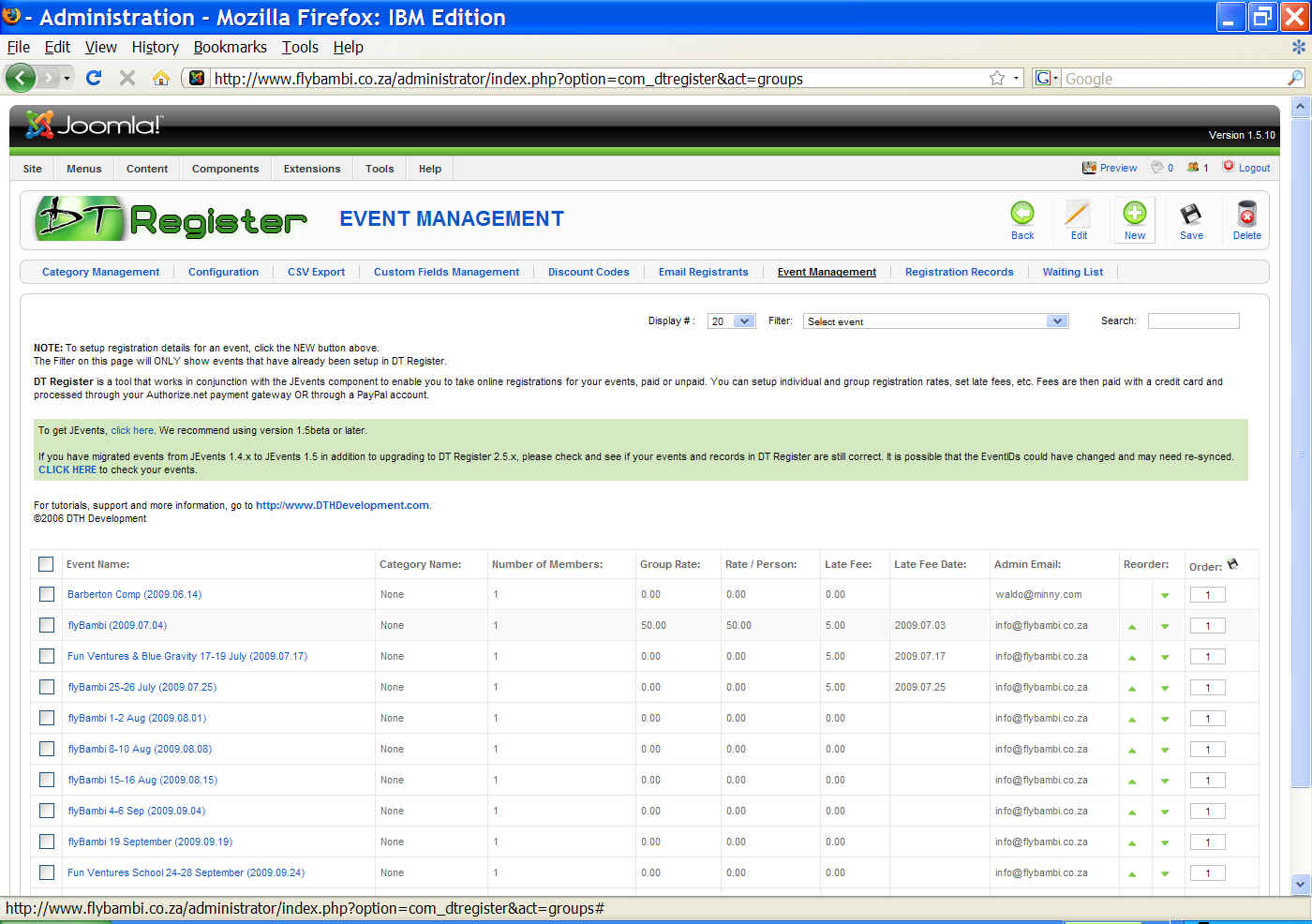Click the save order icon beside Order header
Viewport: 1312px width, 924px height.
coord(1232,564)
